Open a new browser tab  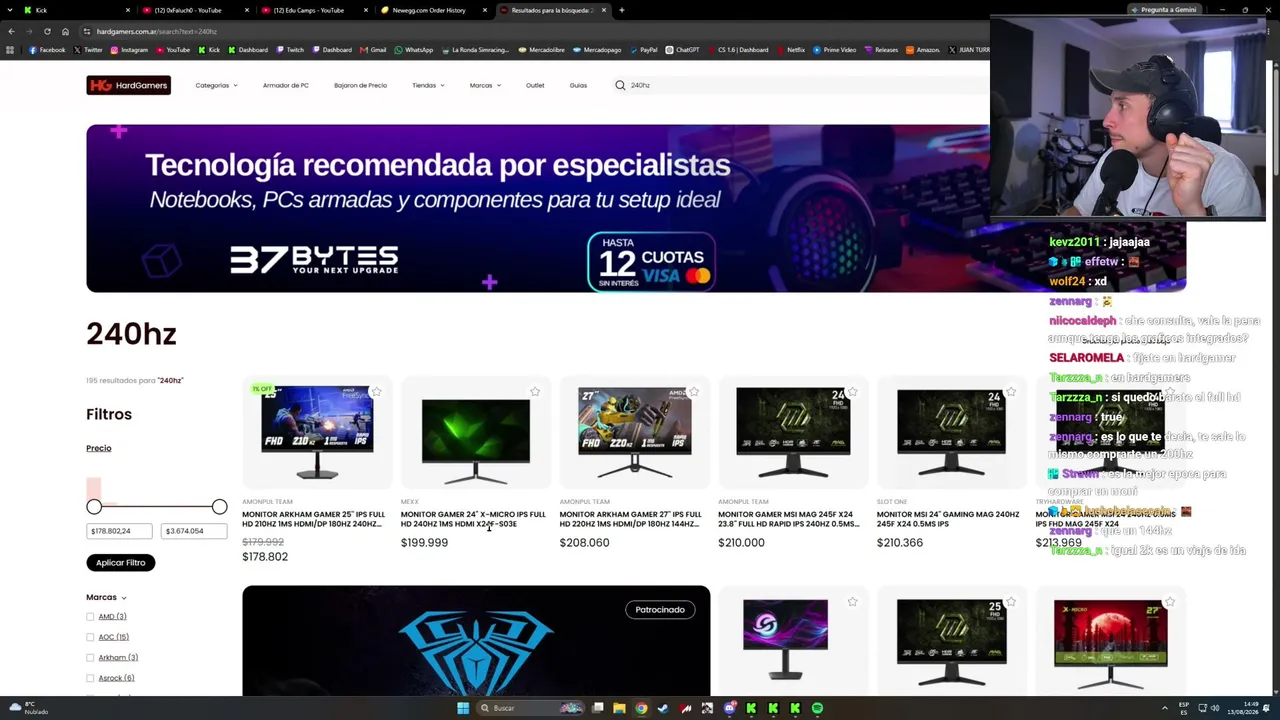click(621, 10)
